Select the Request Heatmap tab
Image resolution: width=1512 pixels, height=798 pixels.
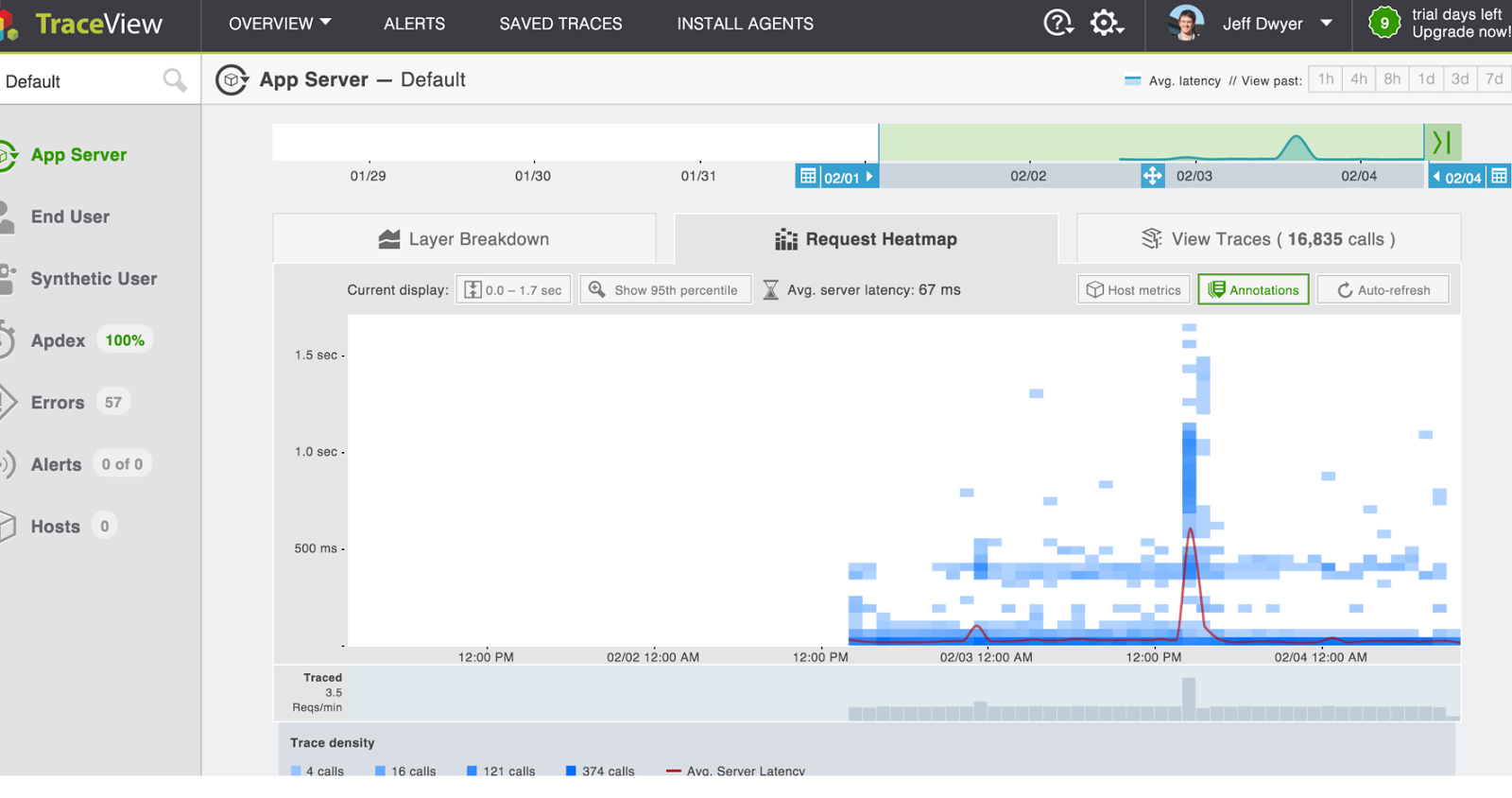coord(866,239)
